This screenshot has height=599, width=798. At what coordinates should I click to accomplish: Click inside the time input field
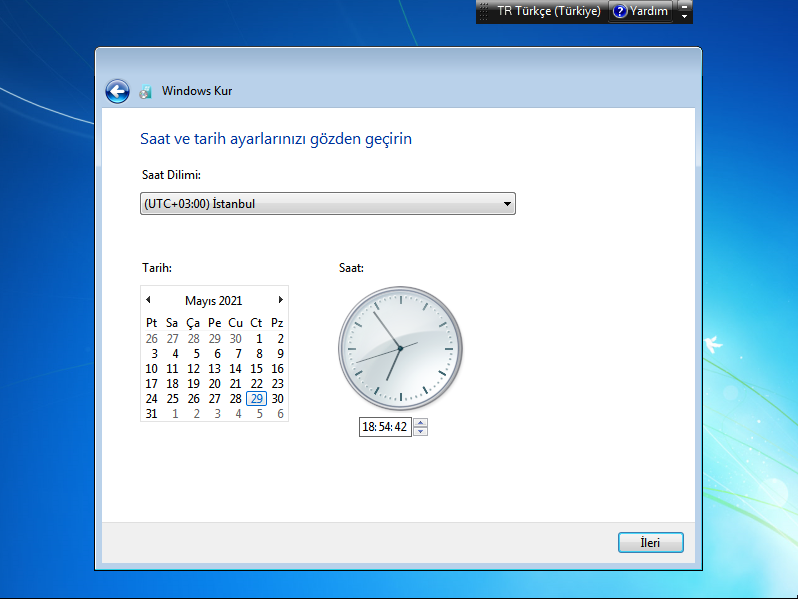click(385, 427)
